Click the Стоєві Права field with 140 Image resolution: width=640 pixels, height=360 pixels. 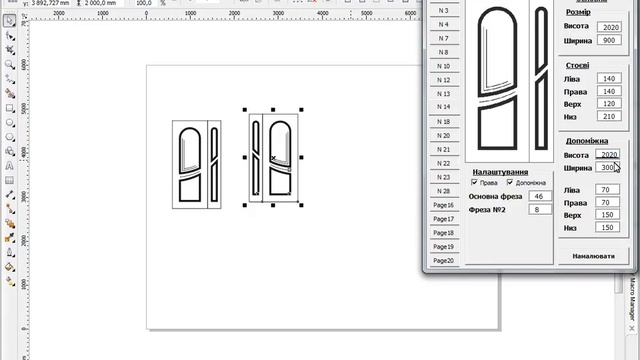click(609, 91)
